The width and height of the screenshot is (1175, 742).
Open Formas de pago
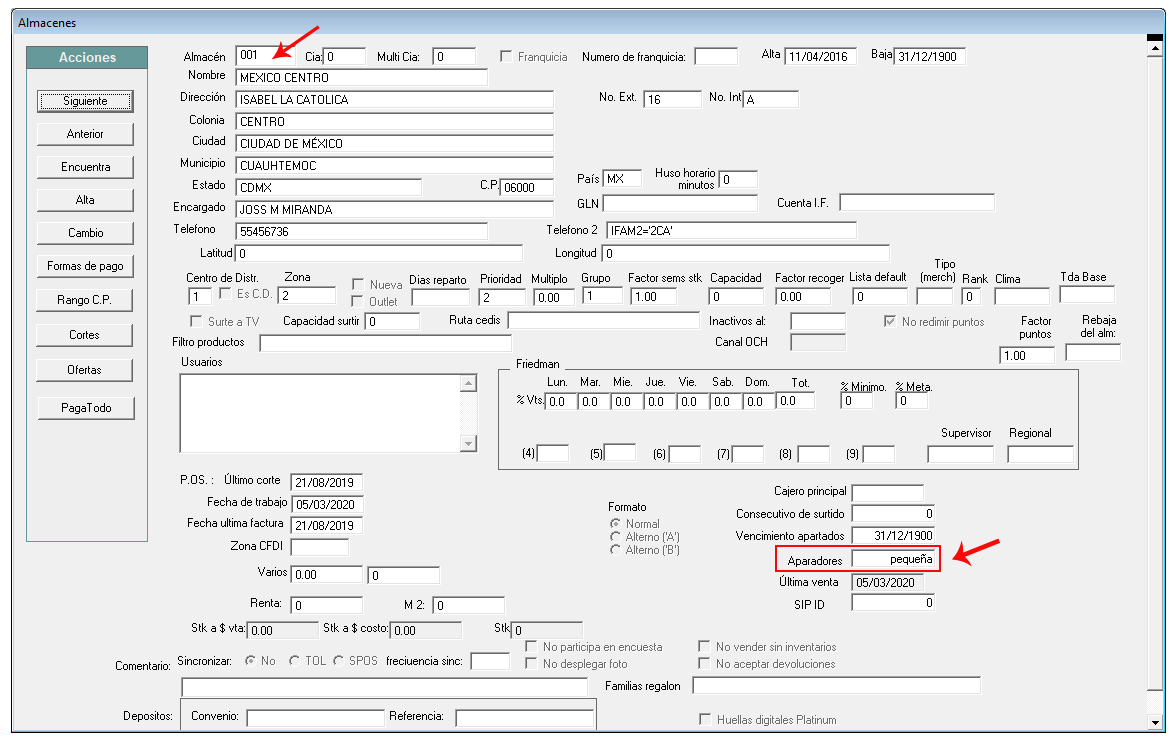click(x=85, y=266)
